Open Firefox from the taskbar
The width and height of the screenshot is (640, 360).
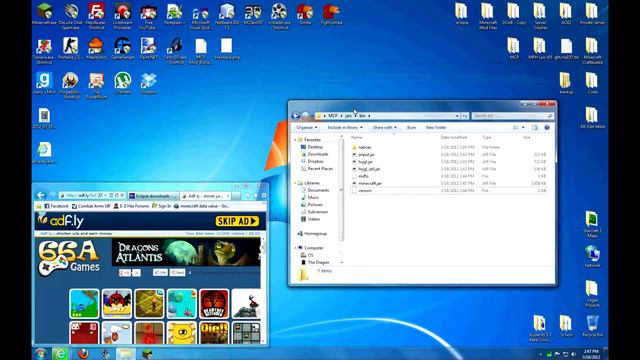83,353
